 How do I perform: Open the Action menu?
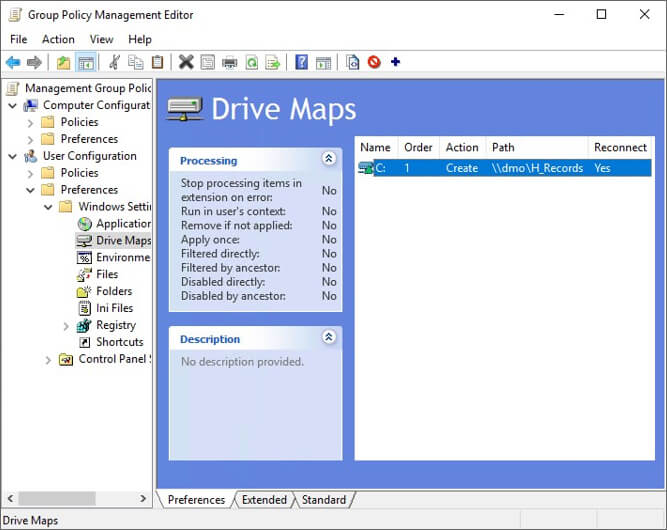(58, 39)
